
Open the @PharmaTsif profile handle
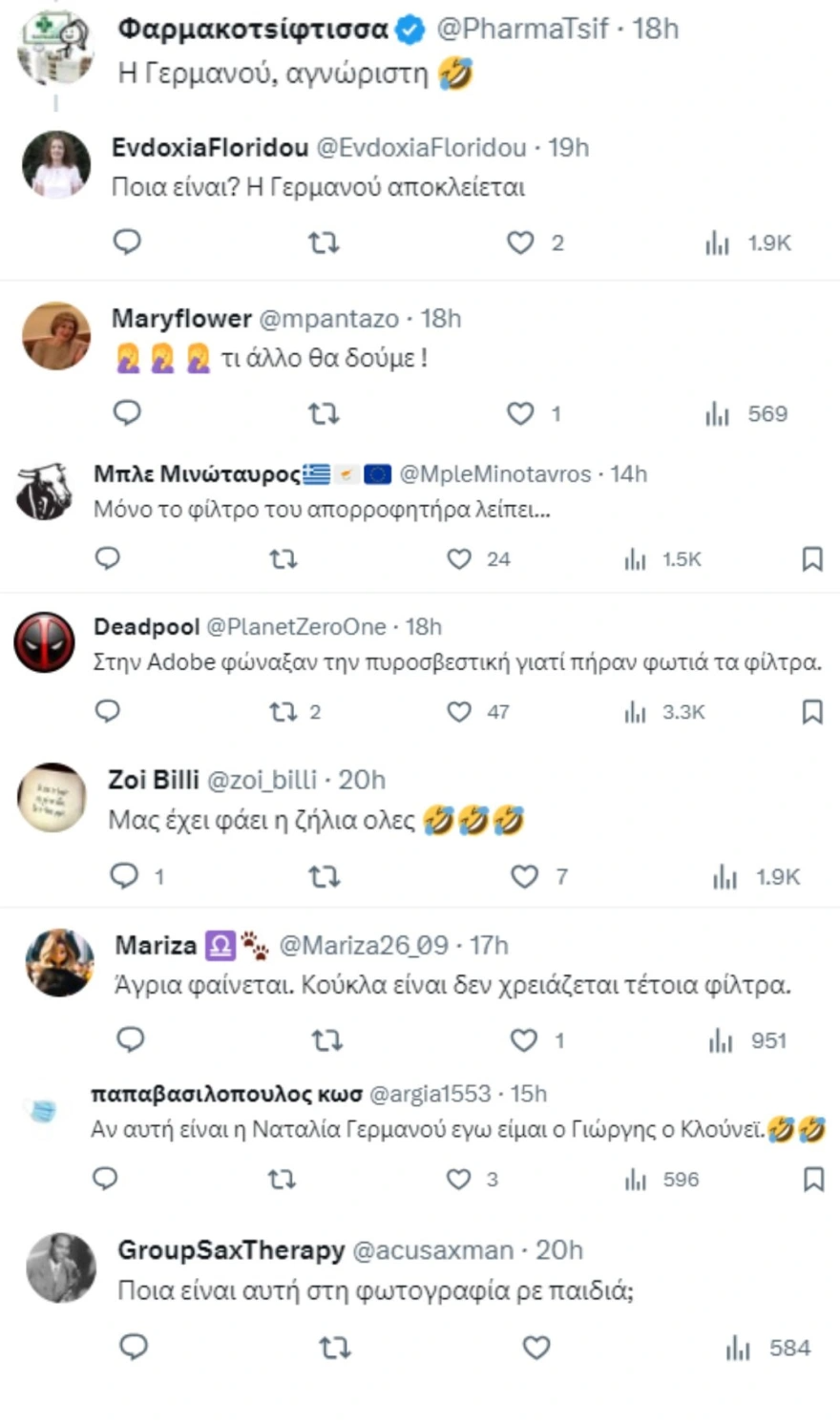(x=521, y=29)
